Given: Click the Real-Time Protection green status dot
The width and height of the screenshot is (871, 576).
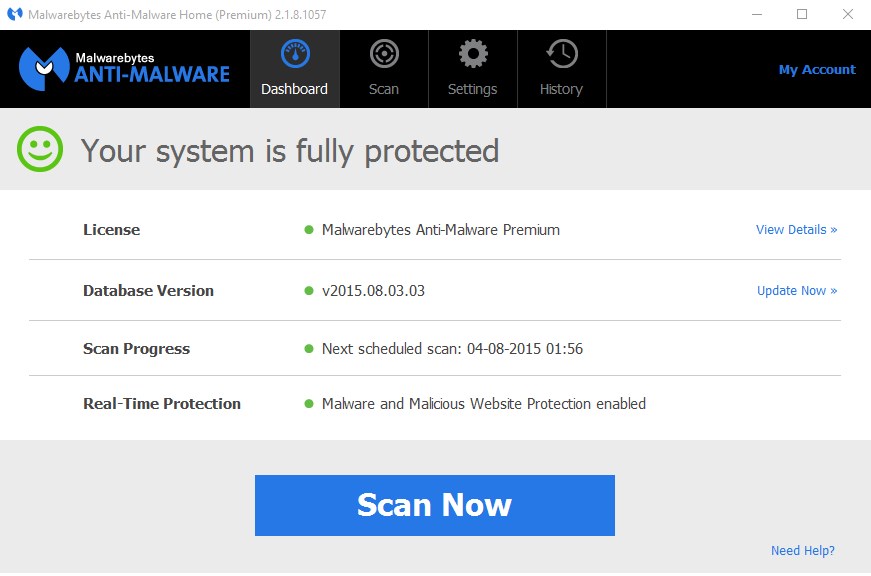Looking at the screenshot, I should point(309,404).
